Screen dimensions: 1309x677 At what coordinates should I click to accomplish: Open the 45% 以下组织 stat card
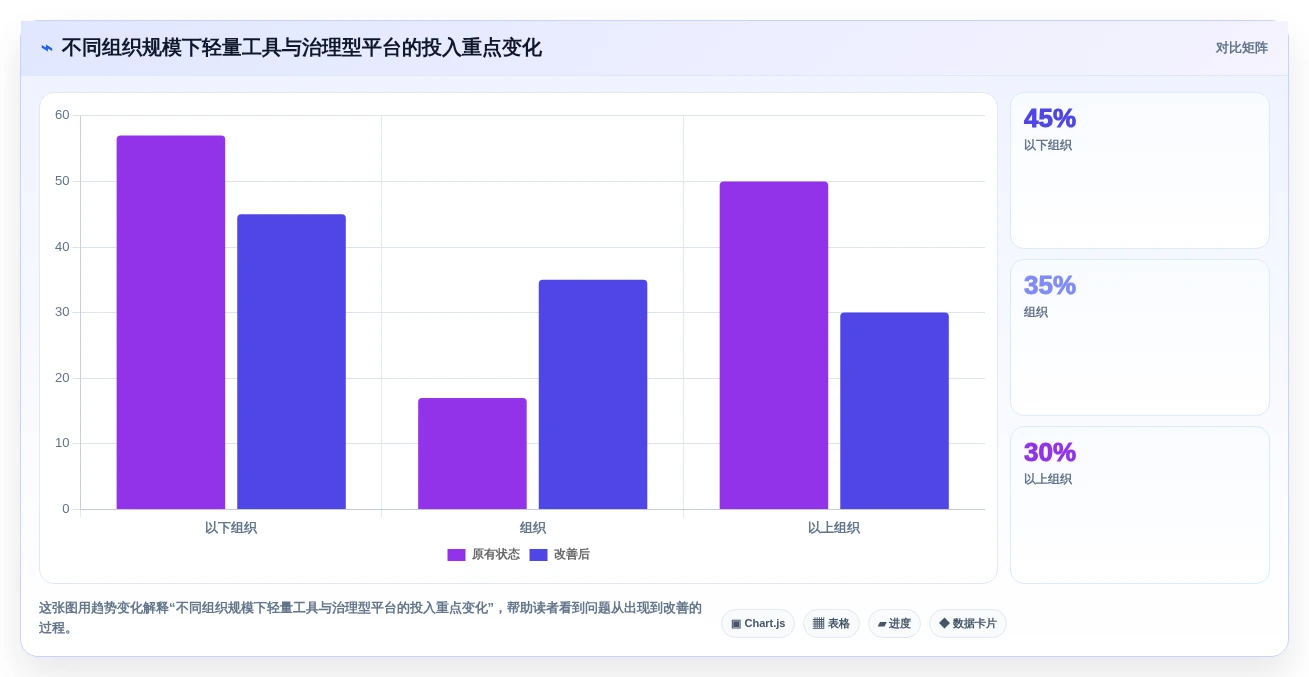[1139, 171]
